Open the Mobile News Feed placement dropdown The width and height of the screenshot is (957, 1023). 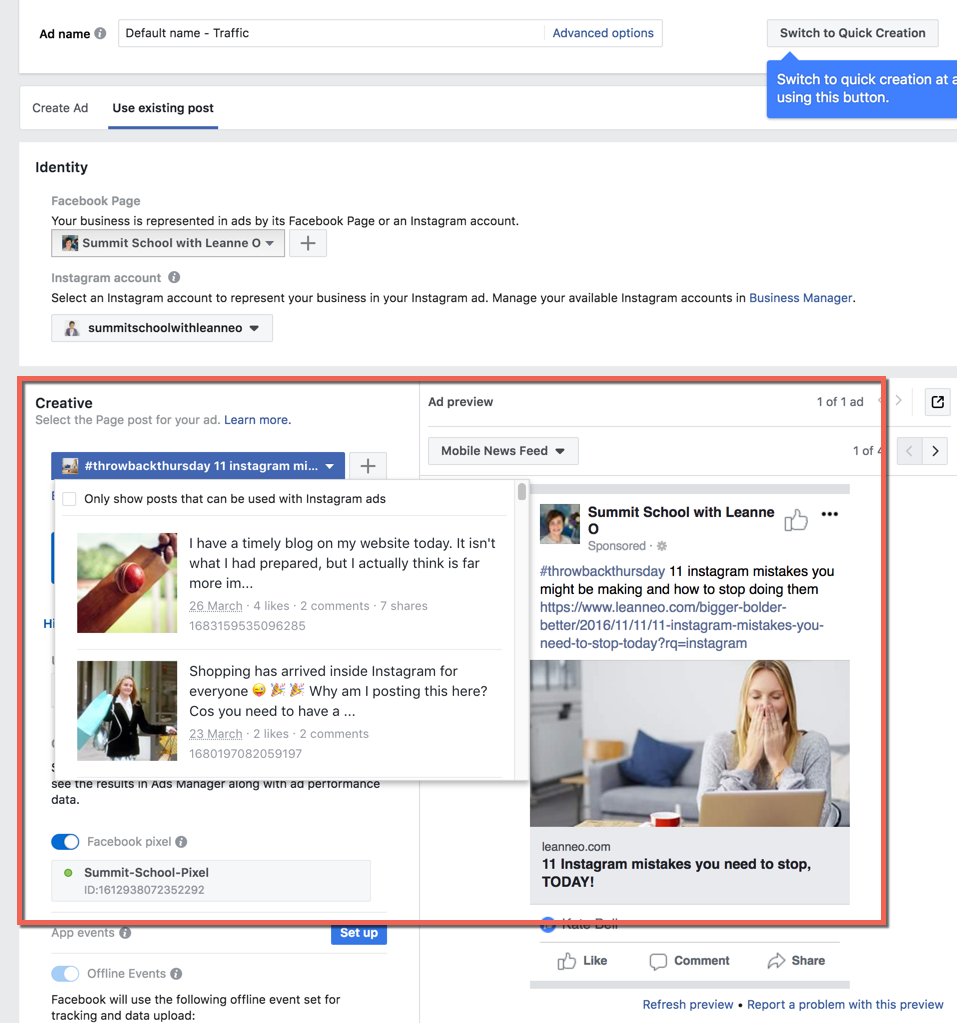pos(503,451)
